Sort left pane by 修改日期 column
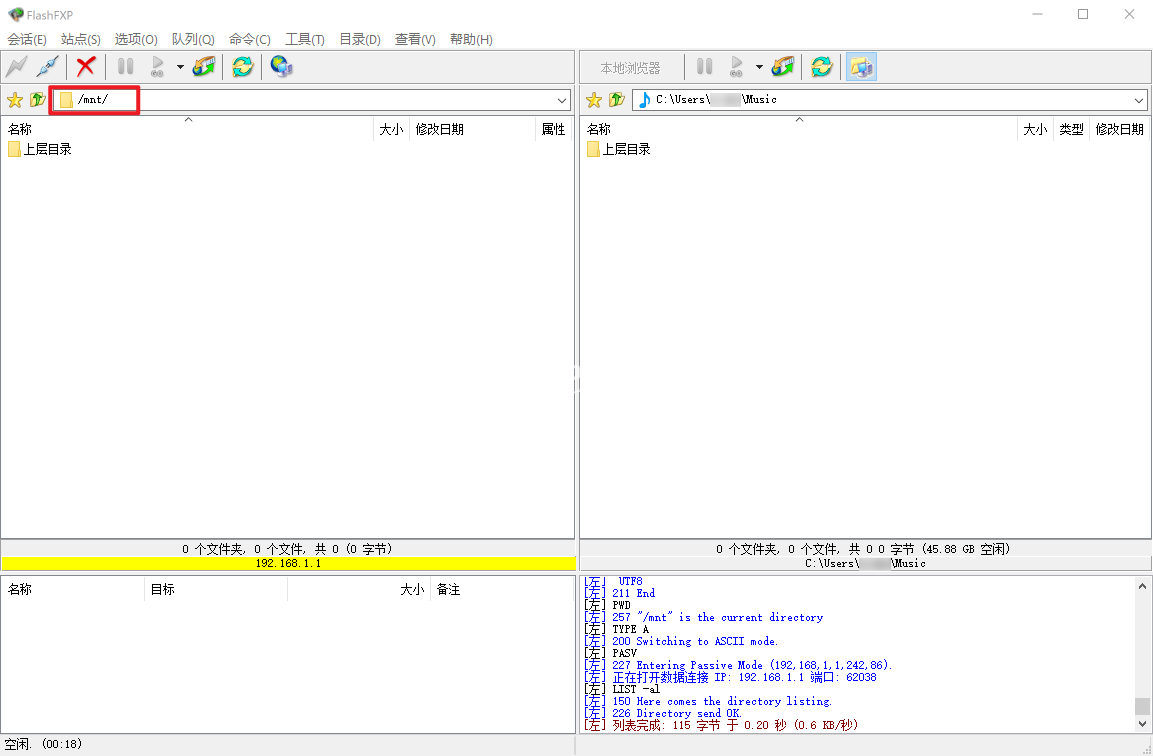The image size is (1153, 756). pos(472,129)
